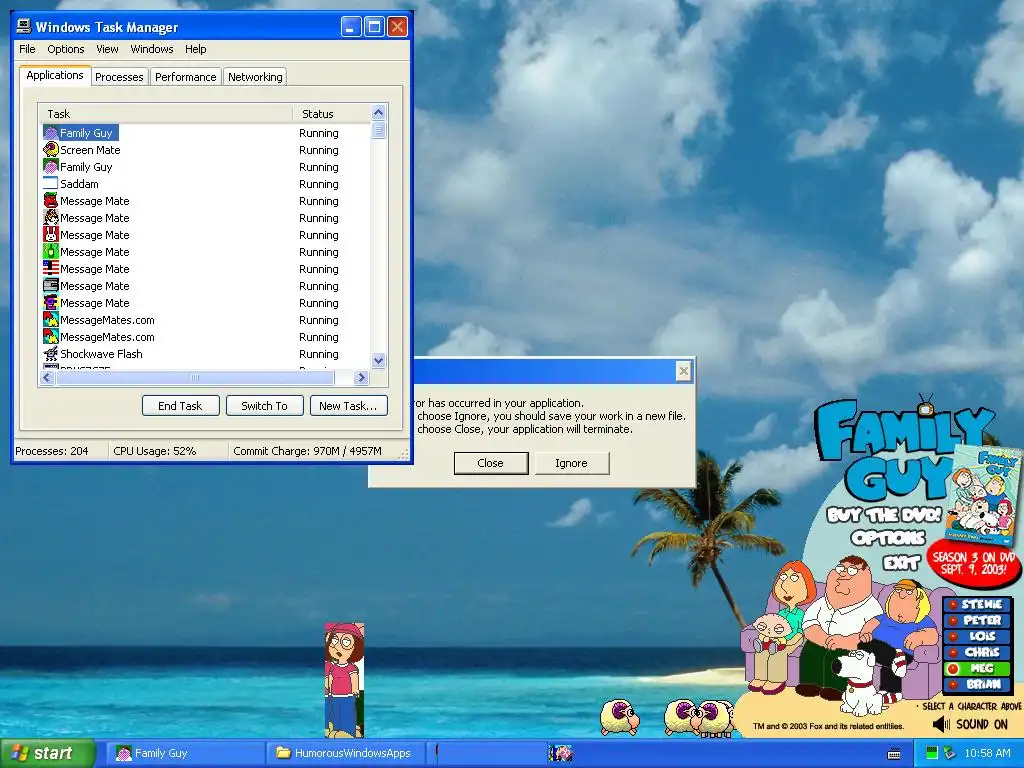Click the green bottle Message Mate icon

click(x=51, y=251)
